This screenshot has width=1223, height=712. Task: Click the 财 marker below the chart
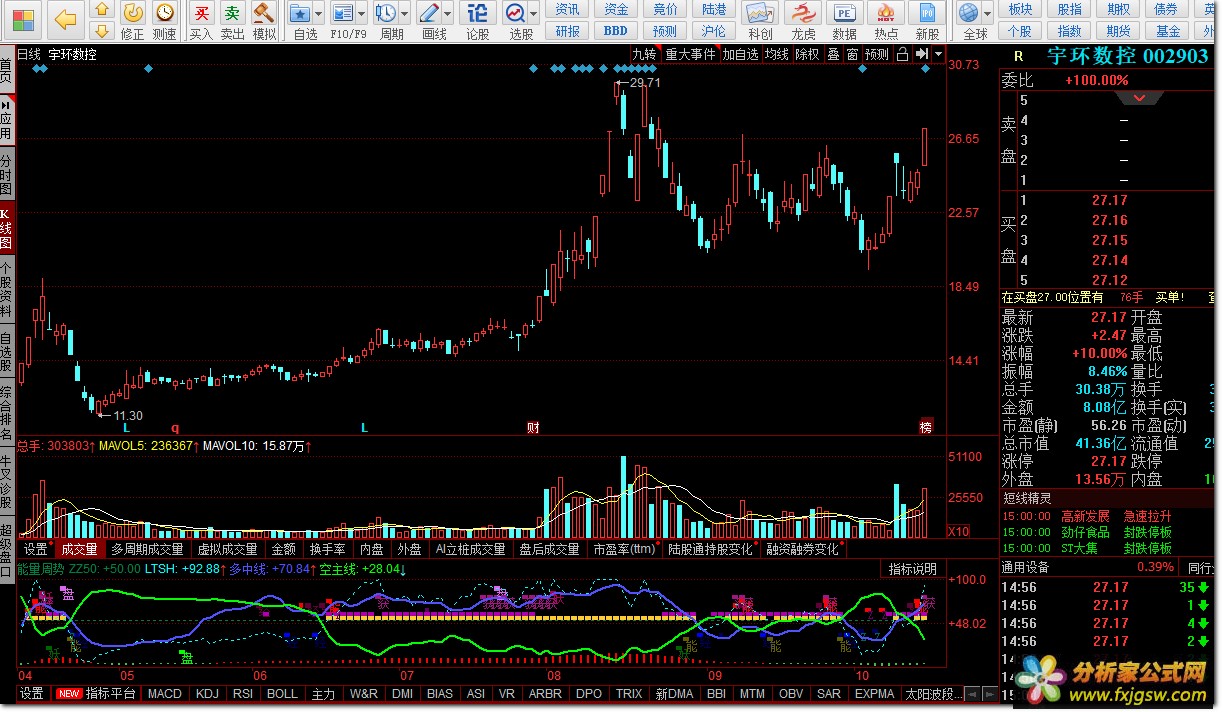click(533, 427)
